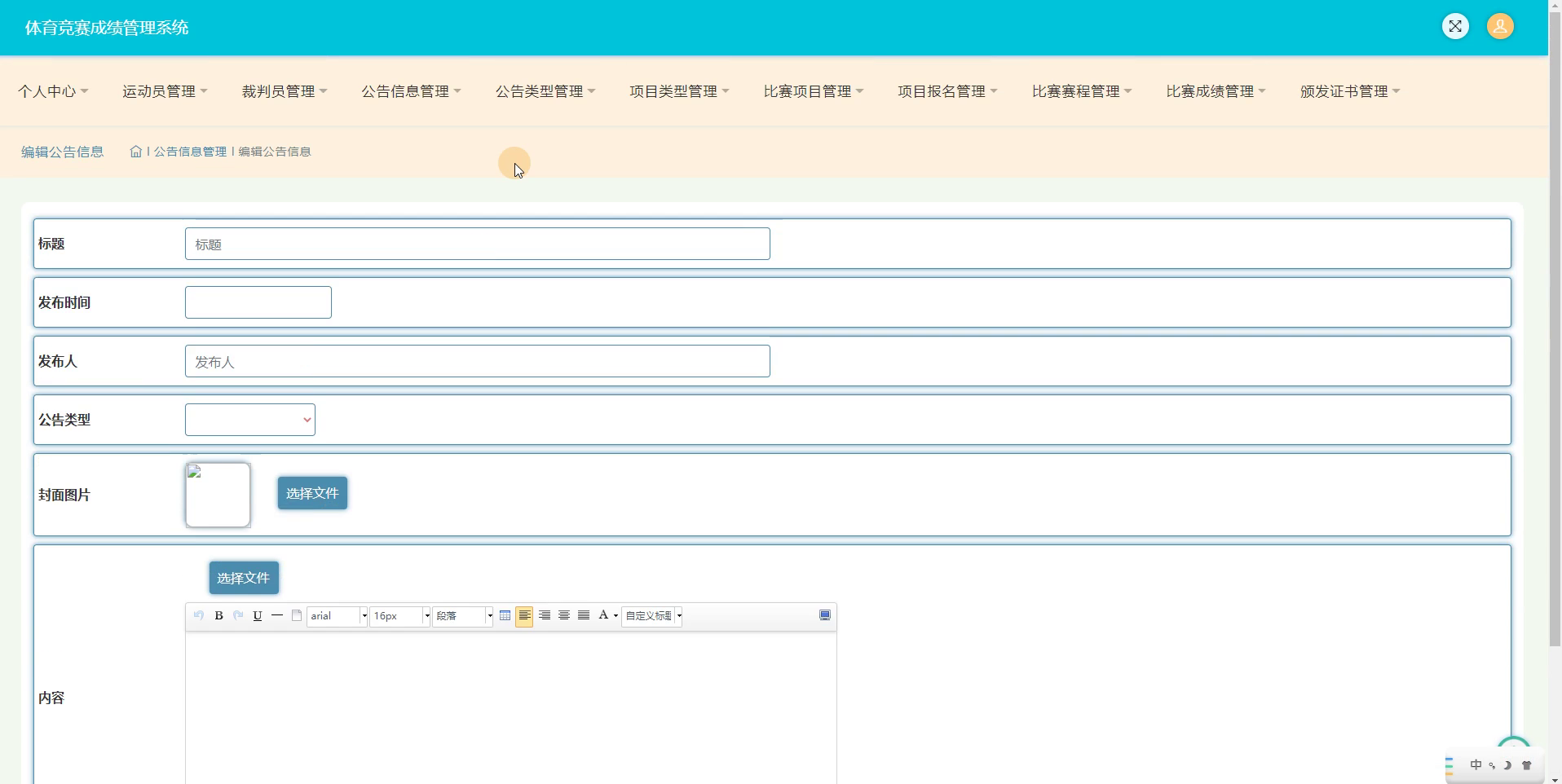Click the IME logo bars icon
The width and height of the screenshot is (1562, 784).
tap(1450, 765)
